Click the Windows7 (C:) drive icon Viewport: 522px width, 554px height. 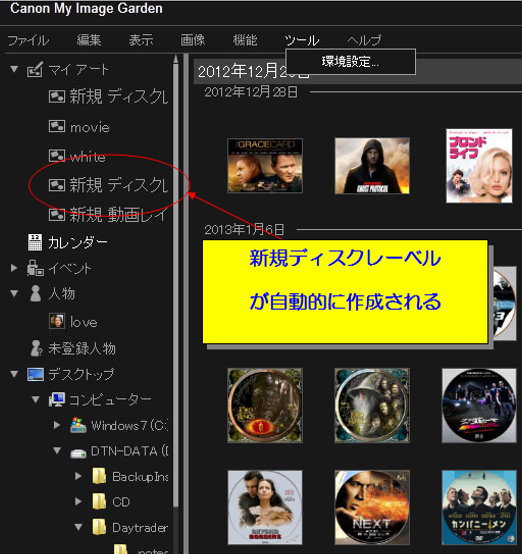(78, 425)
